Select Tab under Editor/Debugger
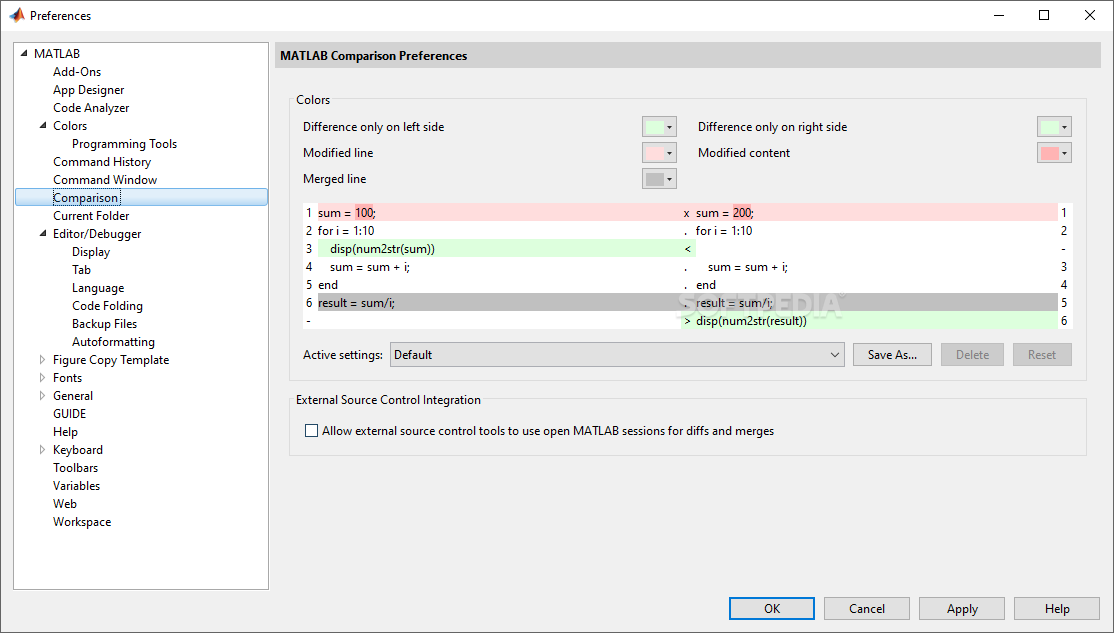The image size is (1114, 633). click(81, 270)
